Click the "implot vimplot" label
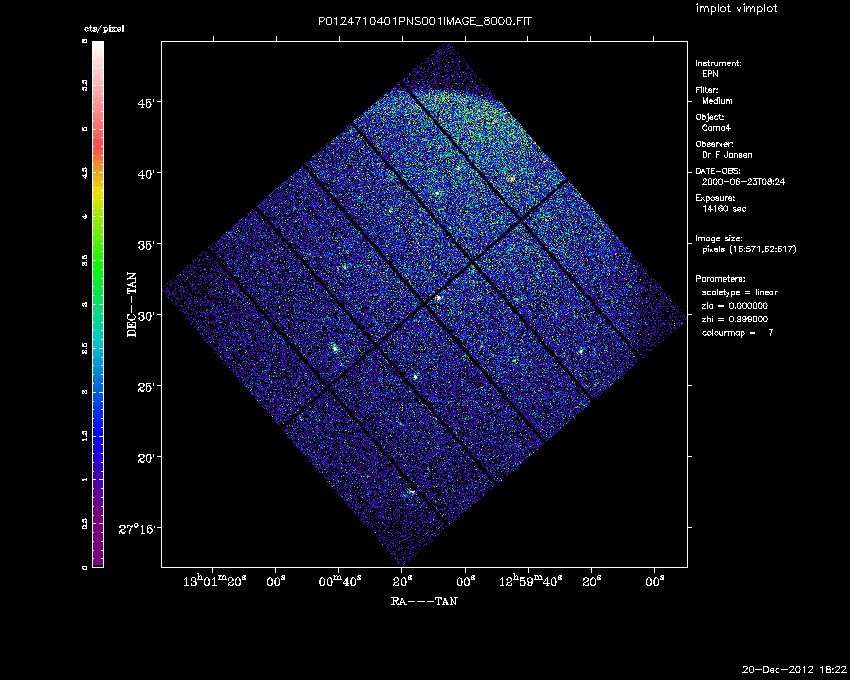This screenshot has width=850, height=680. [736, 9]
